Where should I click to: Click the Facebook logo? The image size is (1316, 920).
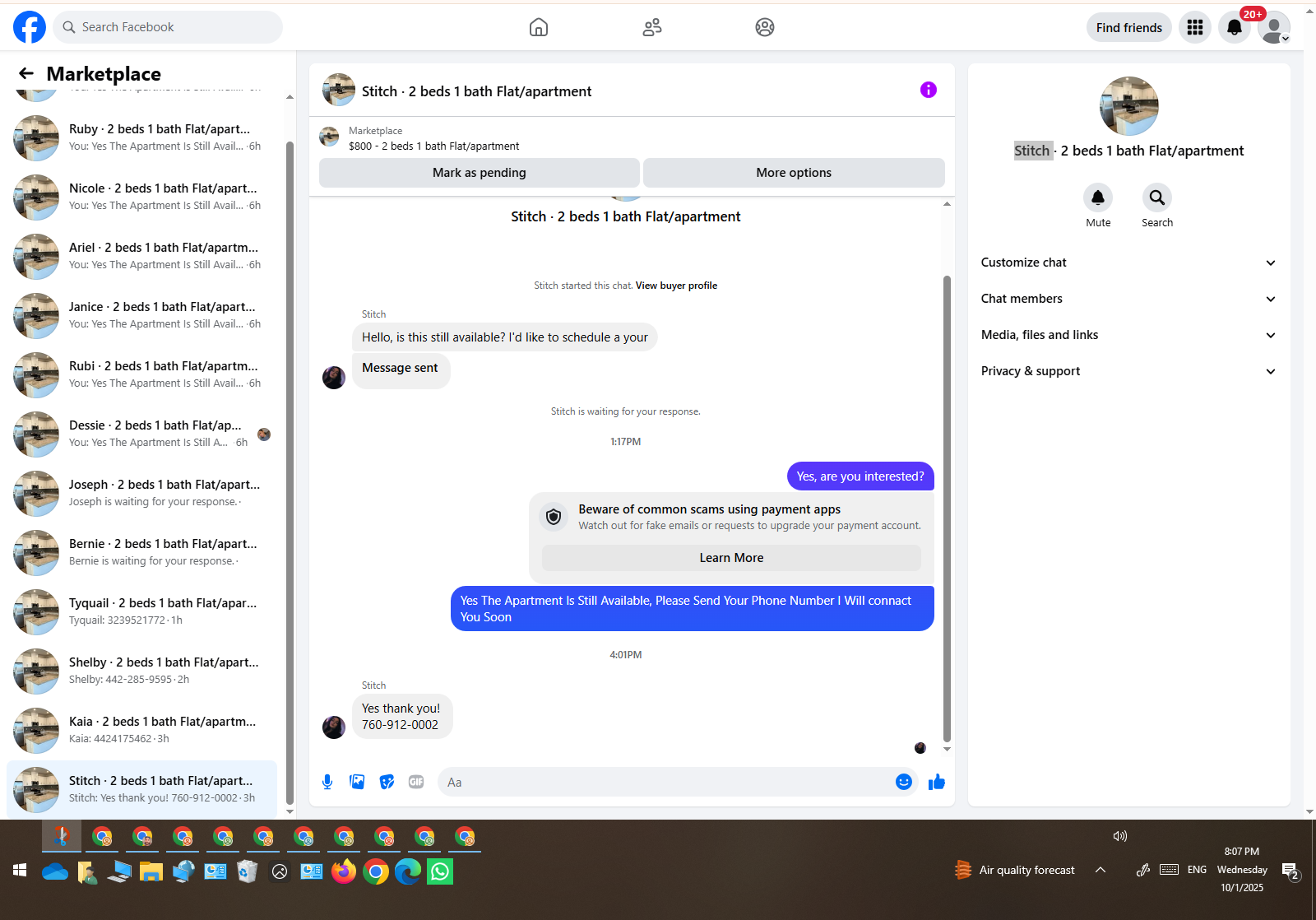30,27
